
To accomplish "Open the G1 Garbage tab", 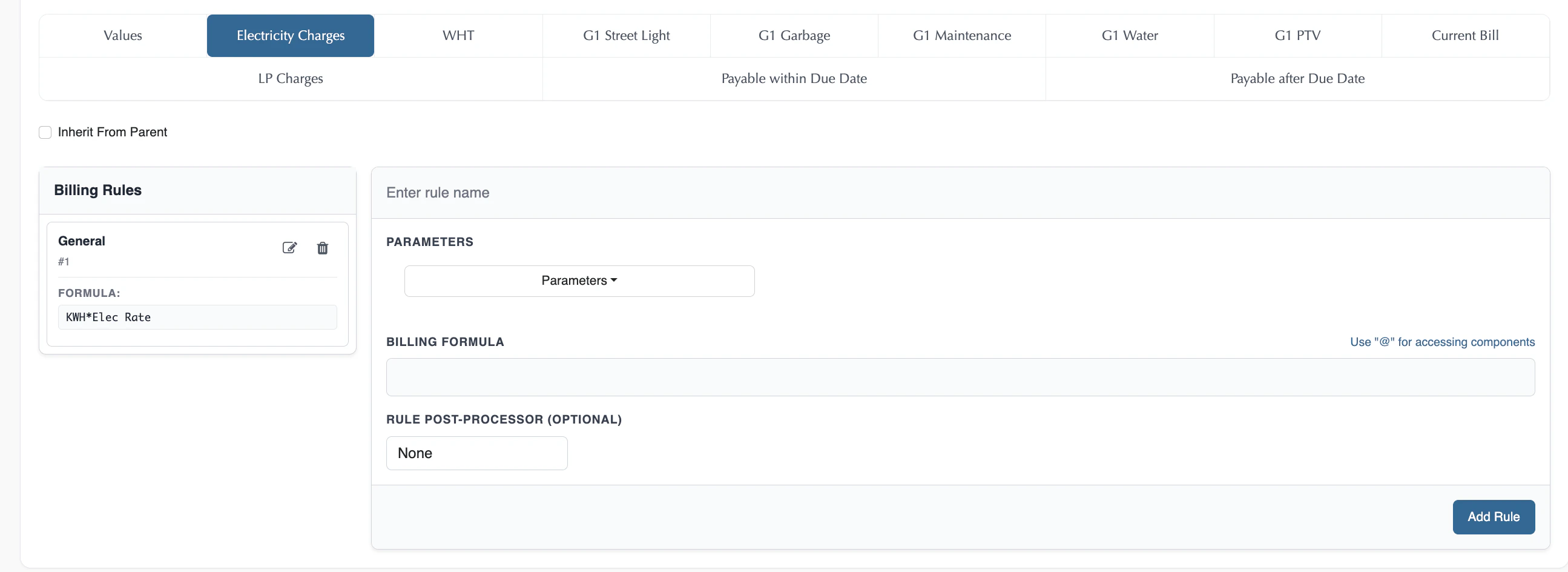I will [x=794, y=35].
